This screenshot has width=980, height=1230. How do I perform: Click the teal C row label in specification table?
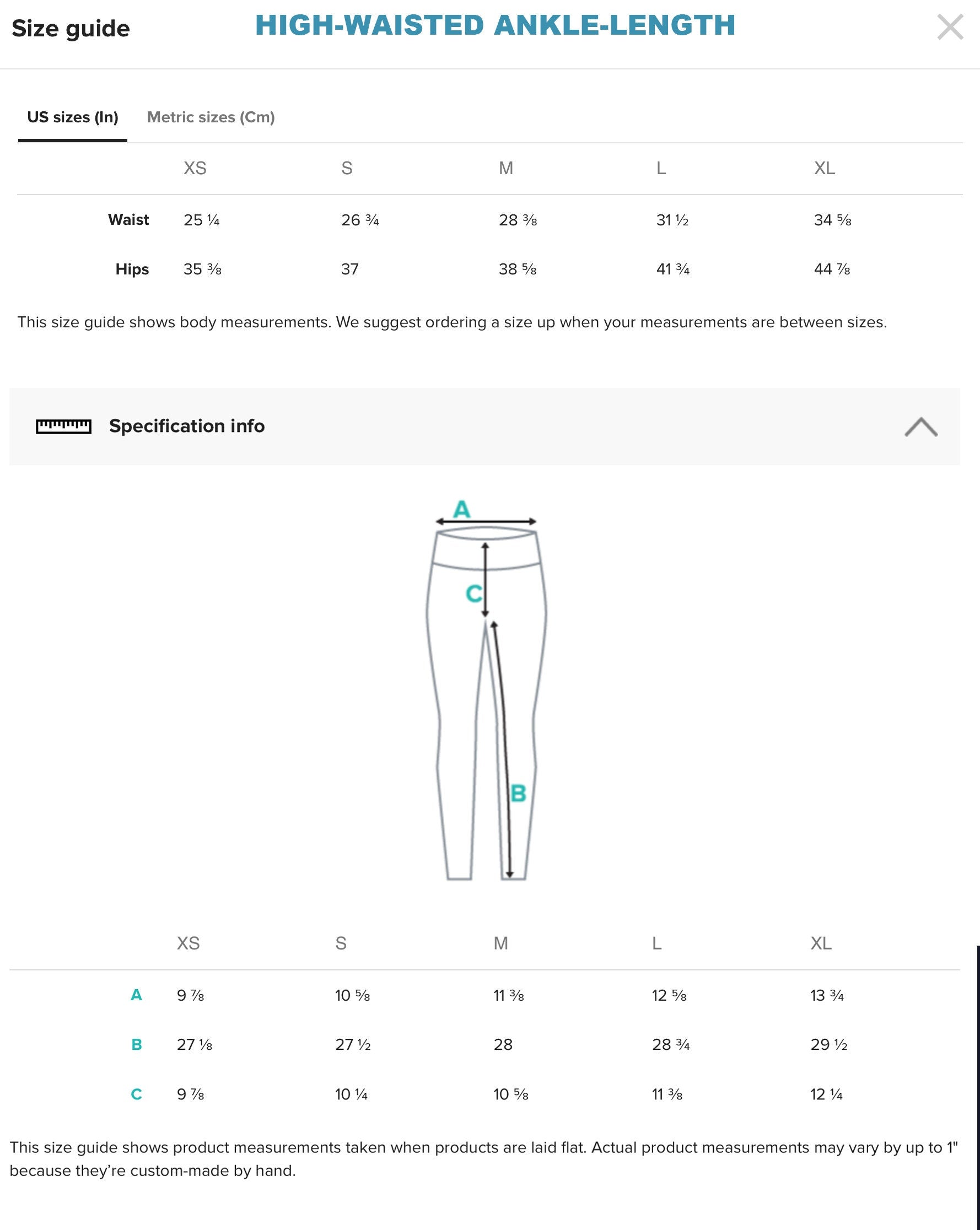136,1094
